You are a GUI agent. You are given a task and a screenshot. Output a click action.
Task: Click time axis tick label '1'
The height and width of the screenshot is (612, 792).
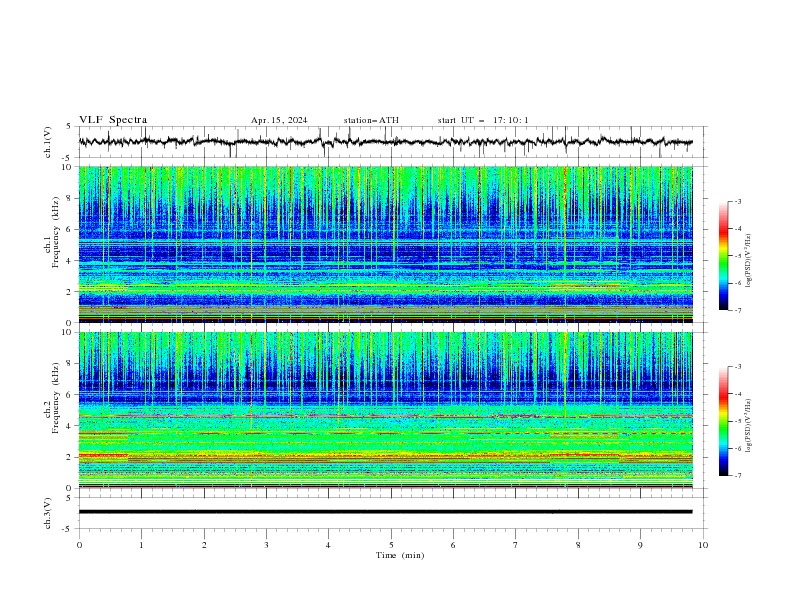pyautogui.click(x=141, y=545)
